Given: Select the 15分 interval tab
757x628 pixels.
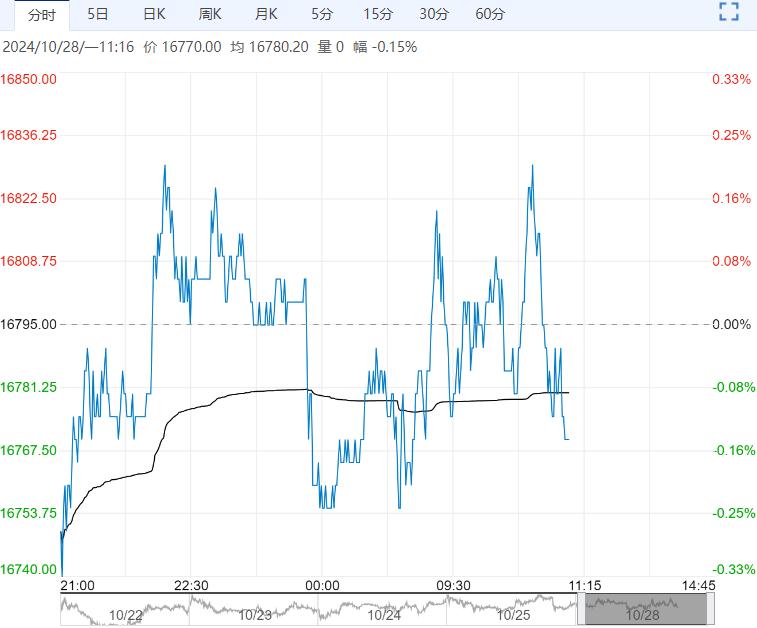Looking at the screenshot, I should pos(378,14).
